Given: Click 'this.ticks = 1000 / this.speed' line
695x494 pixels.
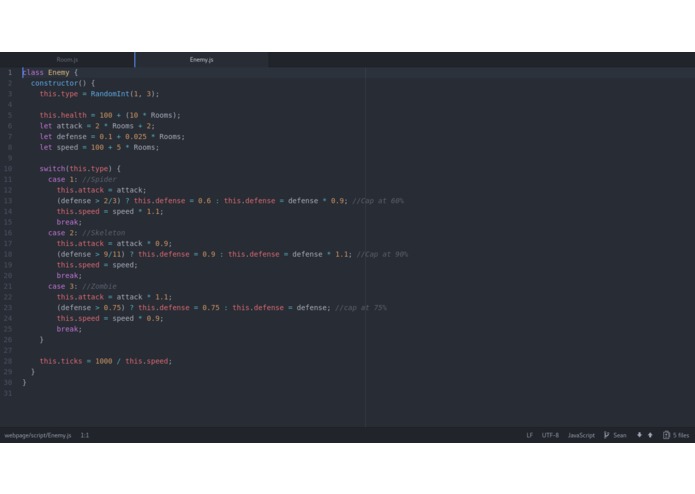Looking at the screenshot, I should (106, 361).
